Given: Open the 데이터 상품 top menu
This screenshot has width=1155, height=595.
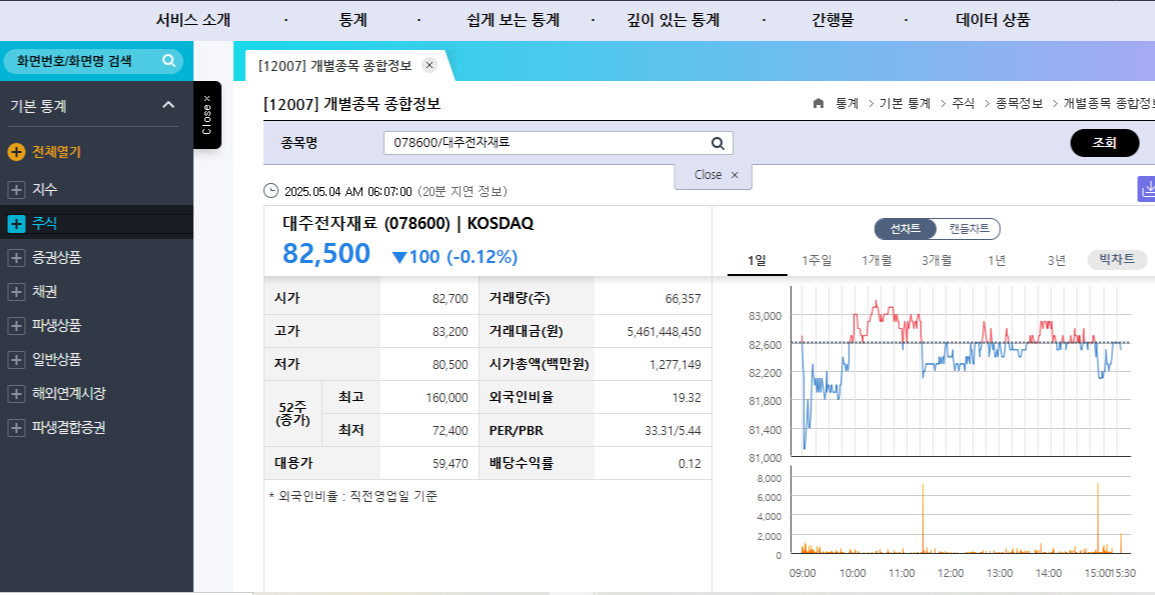Looking at the screenshot, I should [x=992, y=21].
